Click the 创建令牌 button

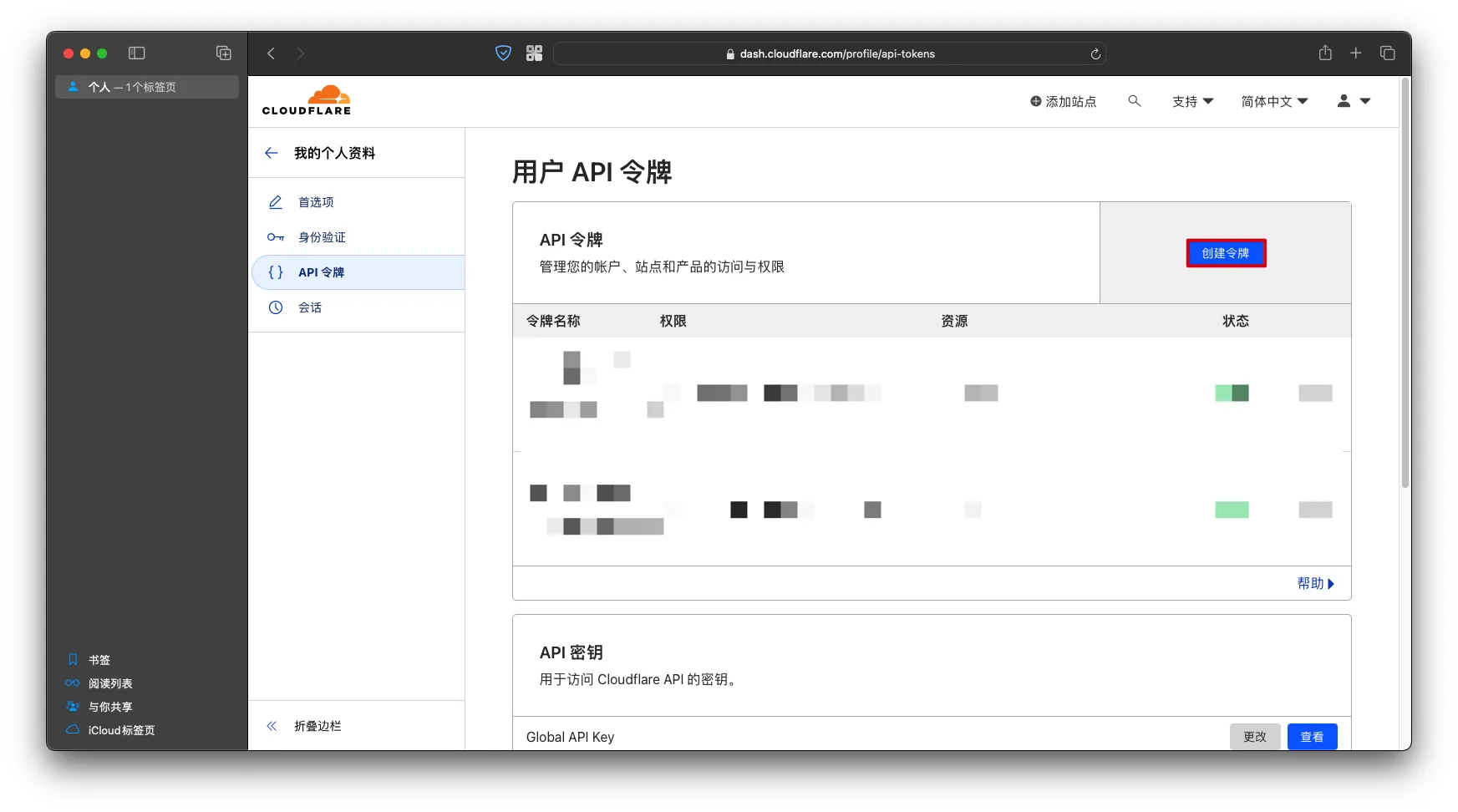tap(1226, 253)
